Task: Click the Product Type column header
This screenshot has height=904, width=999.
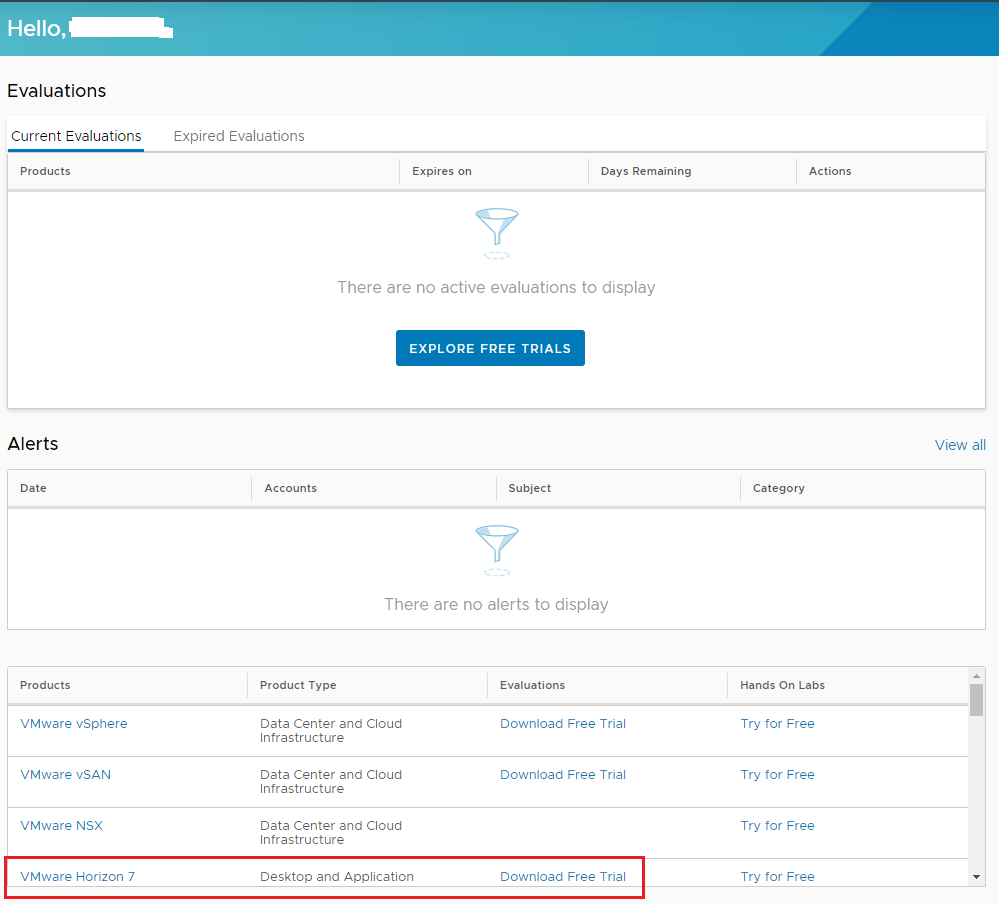Action: pos(298,685)
